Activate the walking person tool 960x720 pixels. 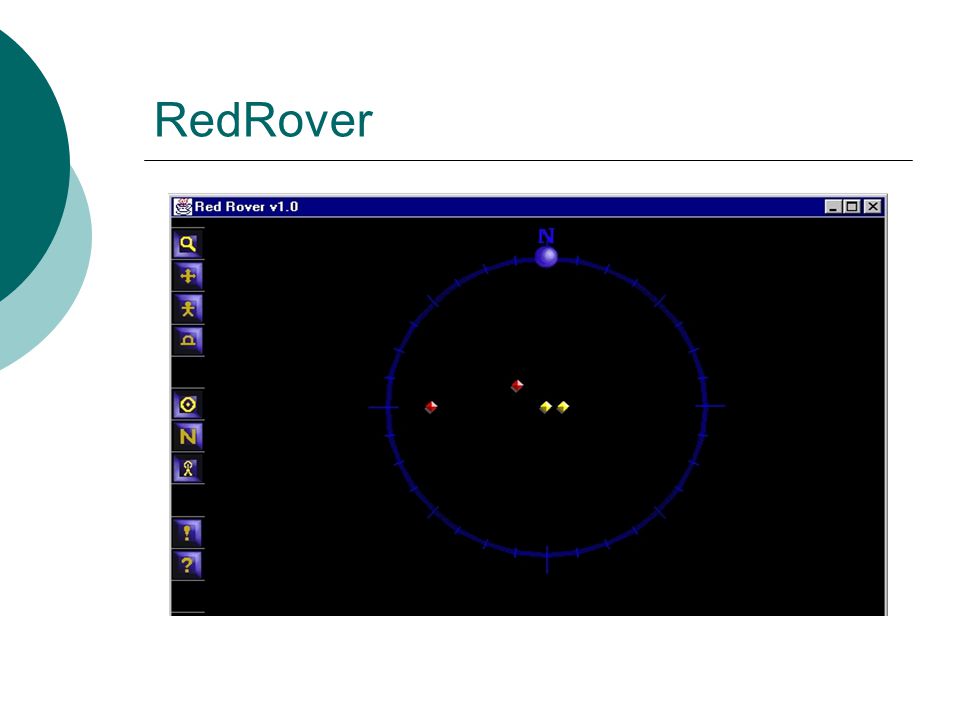pos(188,309)
